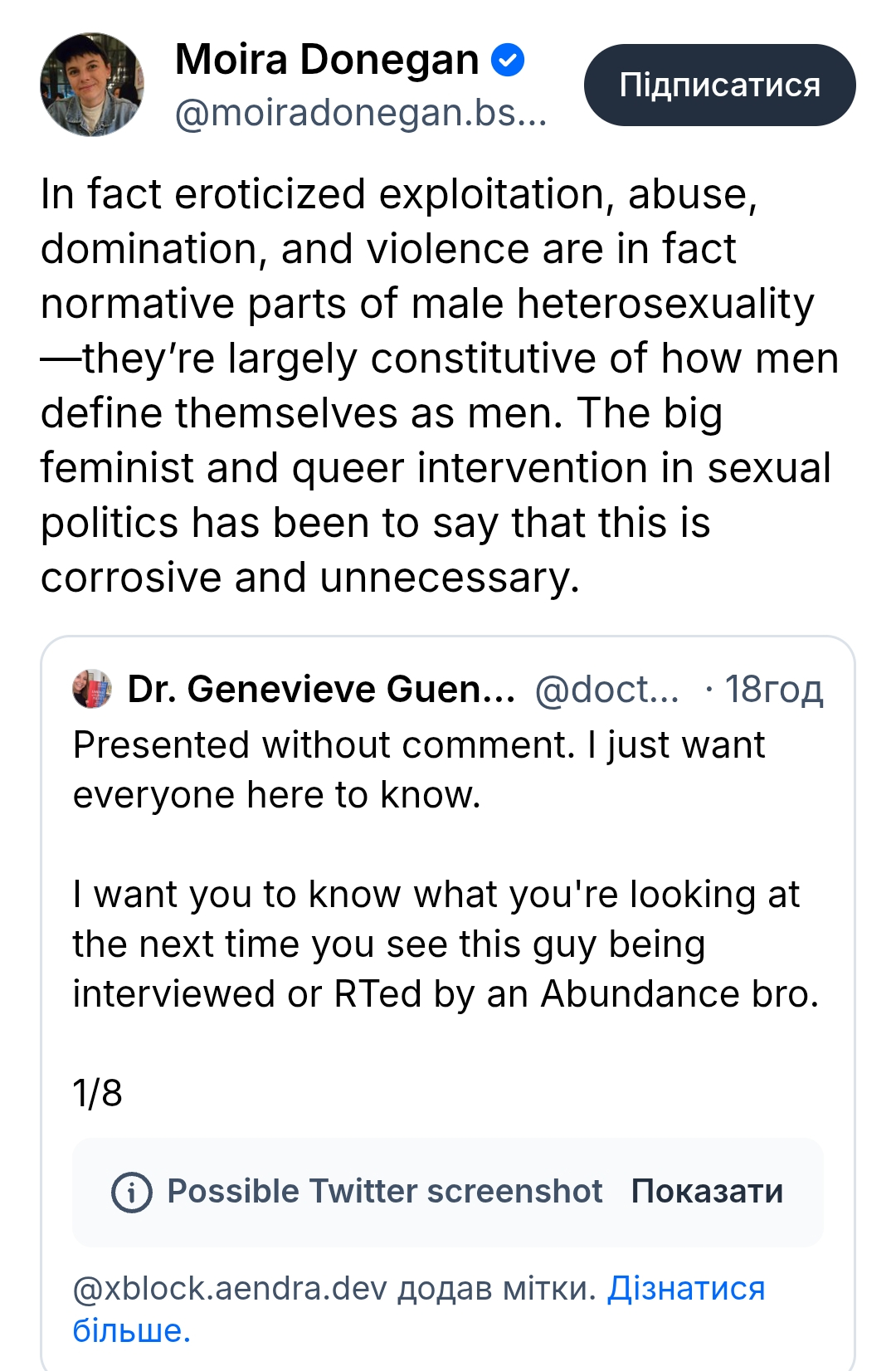Click 'corrosive and unnecessary' closing line
This screenshot has width=896, height=1371.
coord(309,578)
